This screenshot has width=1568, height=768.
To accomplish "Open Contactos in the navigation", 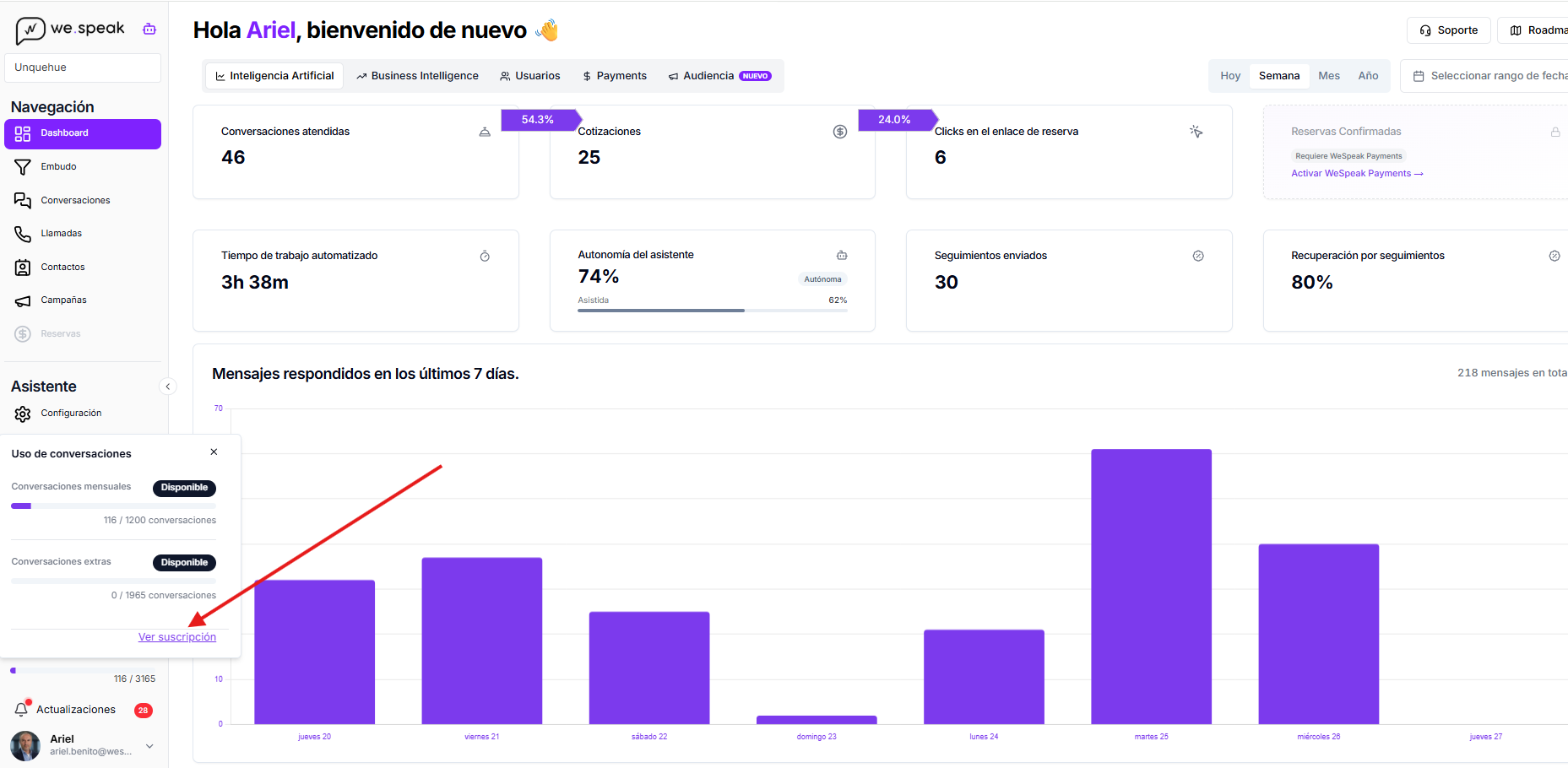I will pyautogui.click(x=83, y=268).
